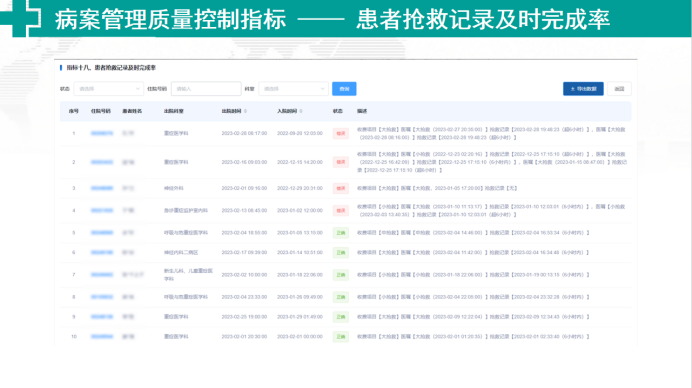
Task: Click the green 正确 status tag in row 6
Action: [341, 252]
